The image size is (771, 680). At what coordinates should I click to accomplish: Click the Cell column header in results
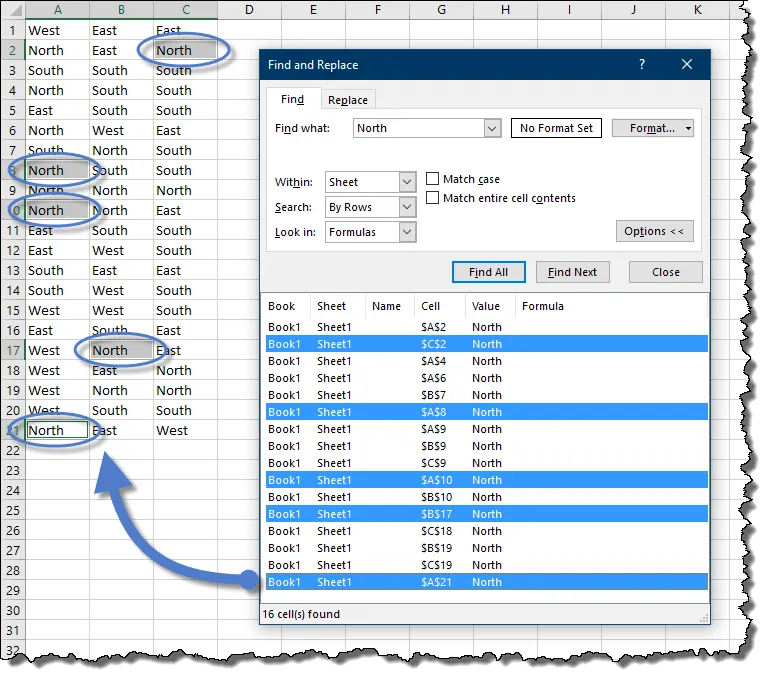click(x=440, y=306)
